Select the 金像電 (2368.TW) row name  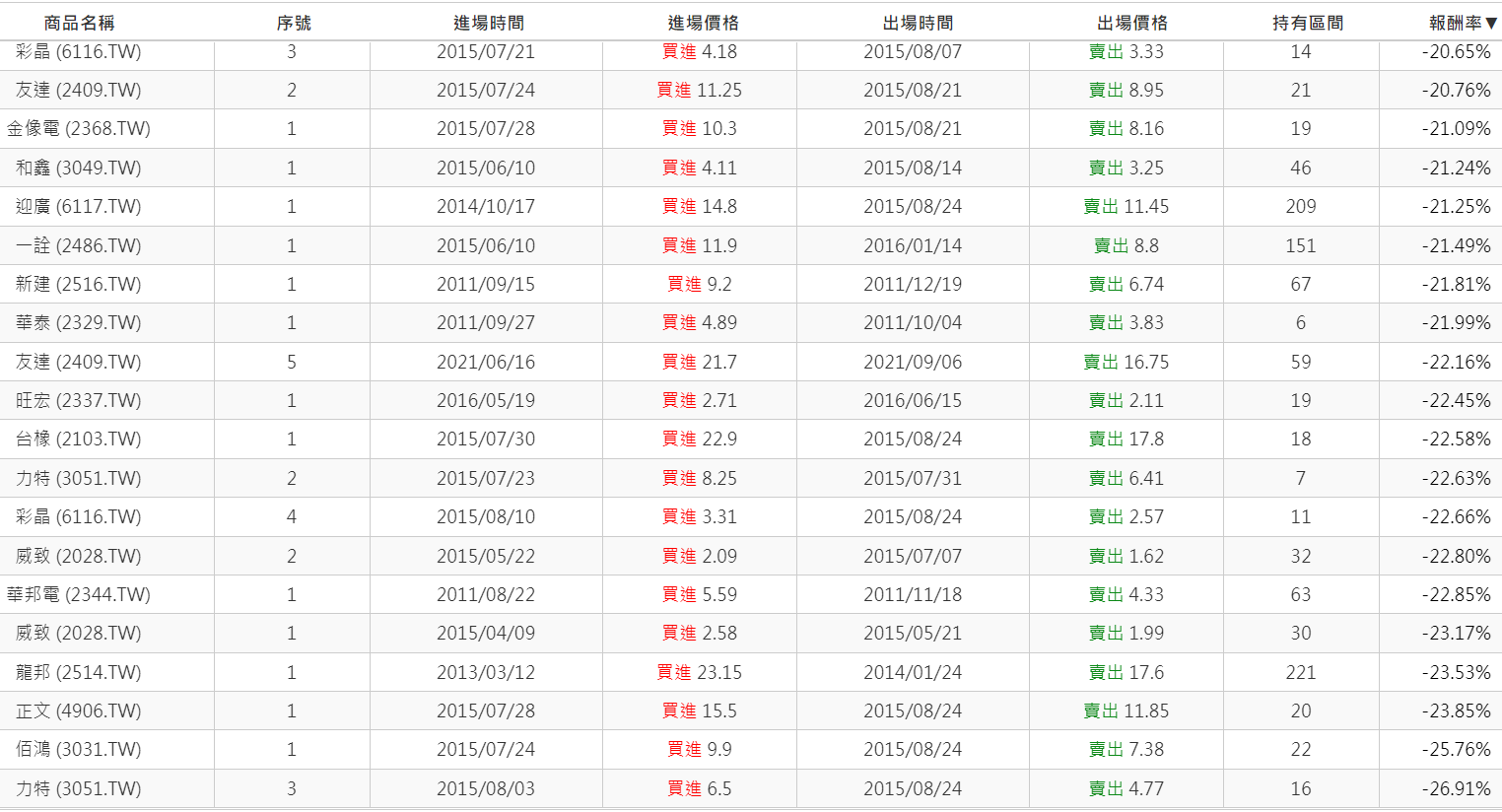coord(79,129)
